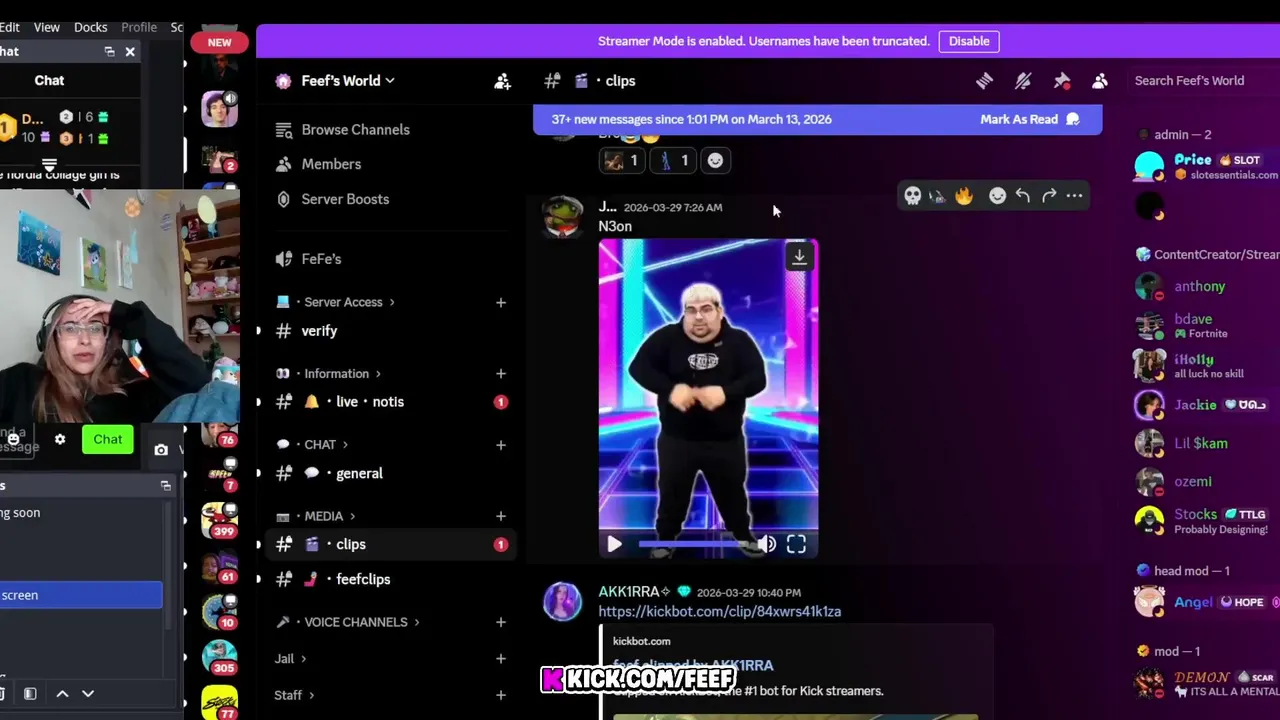Open pinned messages pin icon
Screen dimensions: 1280x720
pyautogui.click(x=1061, y=81)
